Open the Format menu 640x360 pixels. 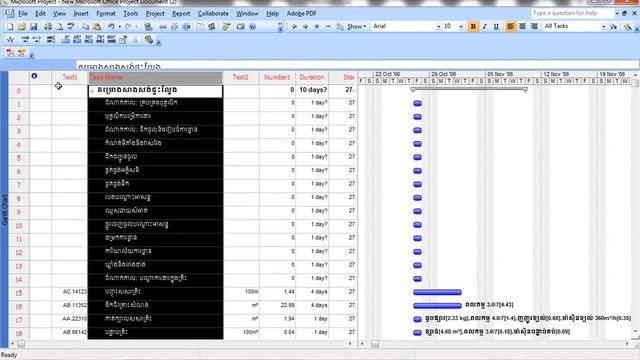pos(106,13)
